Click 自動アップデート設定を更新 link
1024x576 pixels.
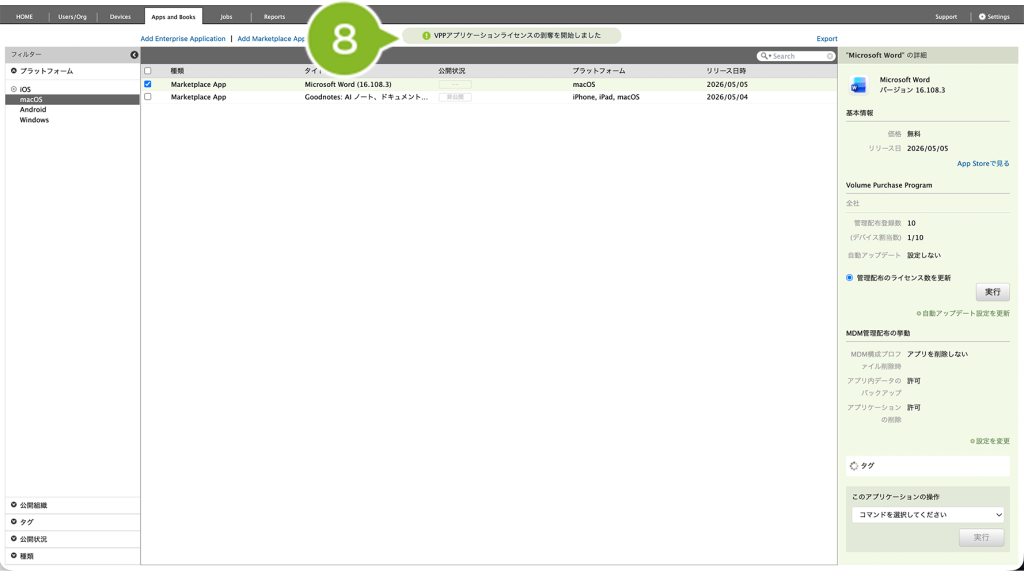coord(963,314)
